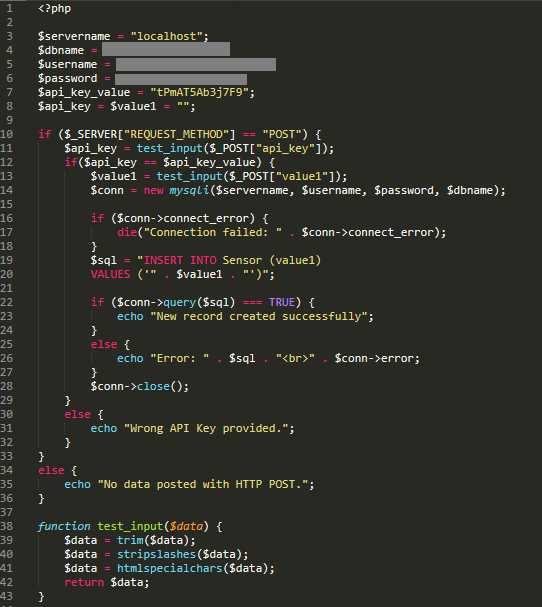Click "$servername" argument on line 14

click(252, 190)
